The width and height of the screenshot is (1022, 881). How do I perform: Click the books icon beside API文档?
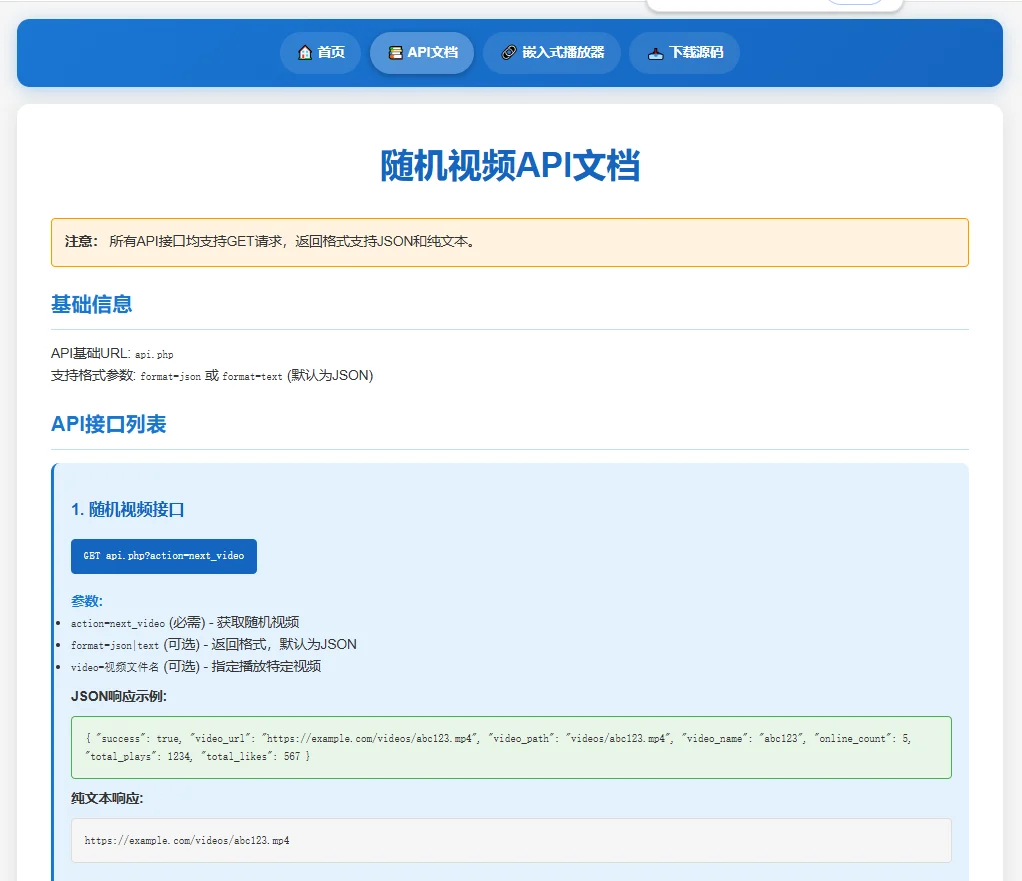pyautogui.click(x=395, y=53)
